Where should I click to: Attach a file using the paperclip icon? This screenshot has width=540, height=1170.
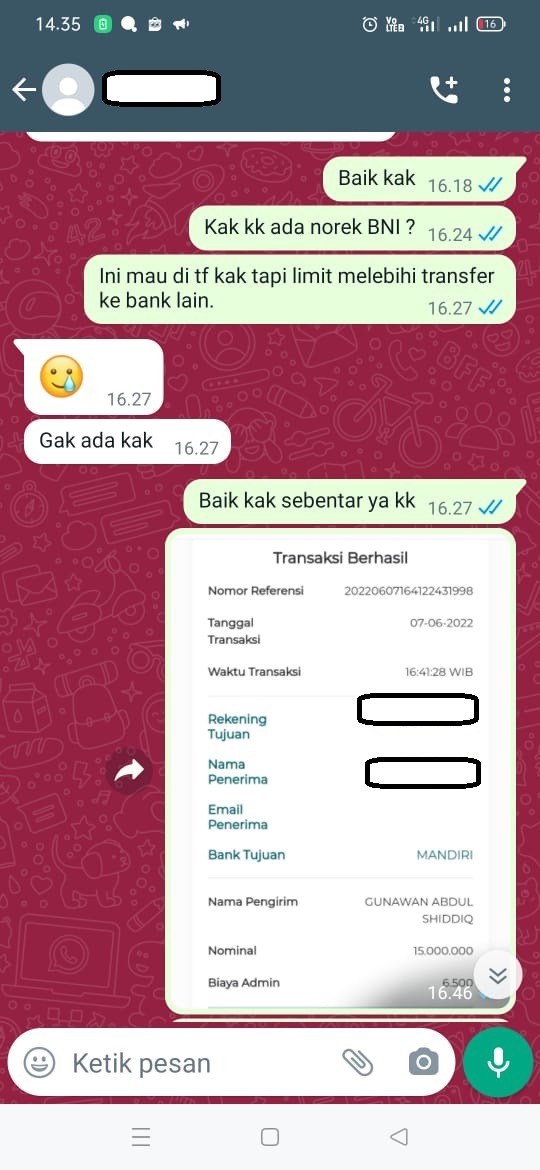coord(357,1062)
